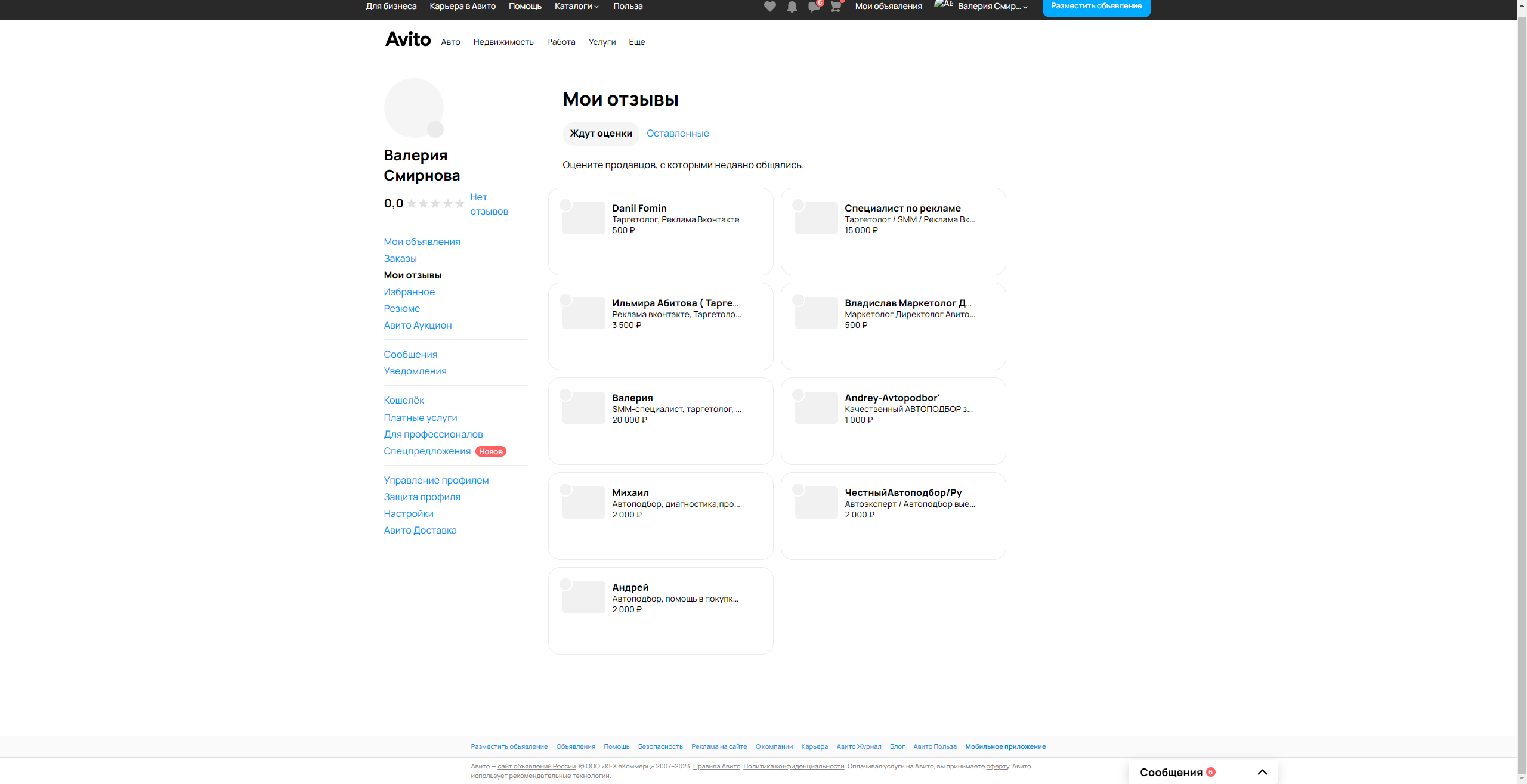Switch to the Оставленные tab
The height and width of the screenshot is (784, 1527).
coord(678,134)
